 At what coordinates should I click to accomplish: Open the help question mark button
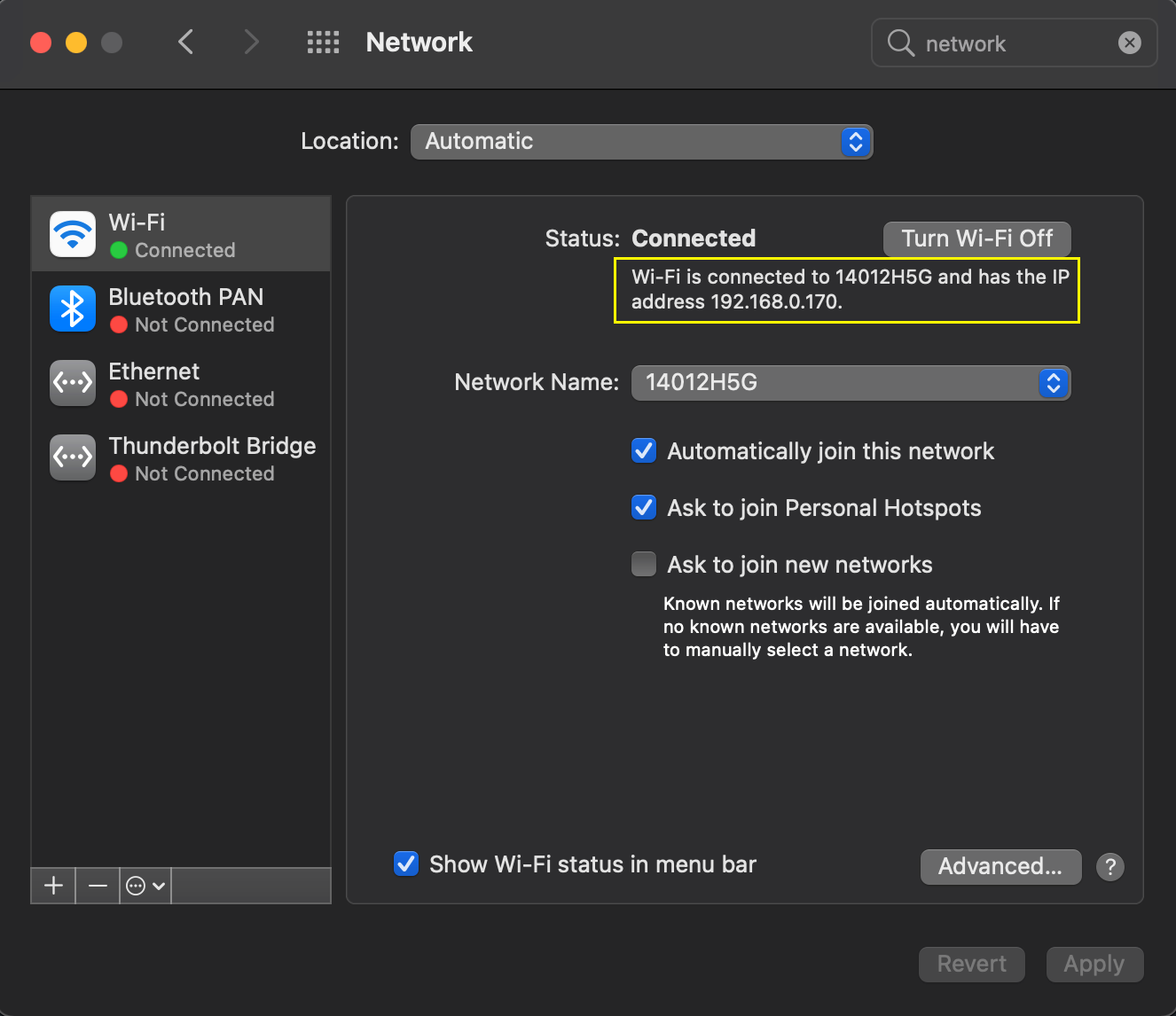[x=1110, y=866]
